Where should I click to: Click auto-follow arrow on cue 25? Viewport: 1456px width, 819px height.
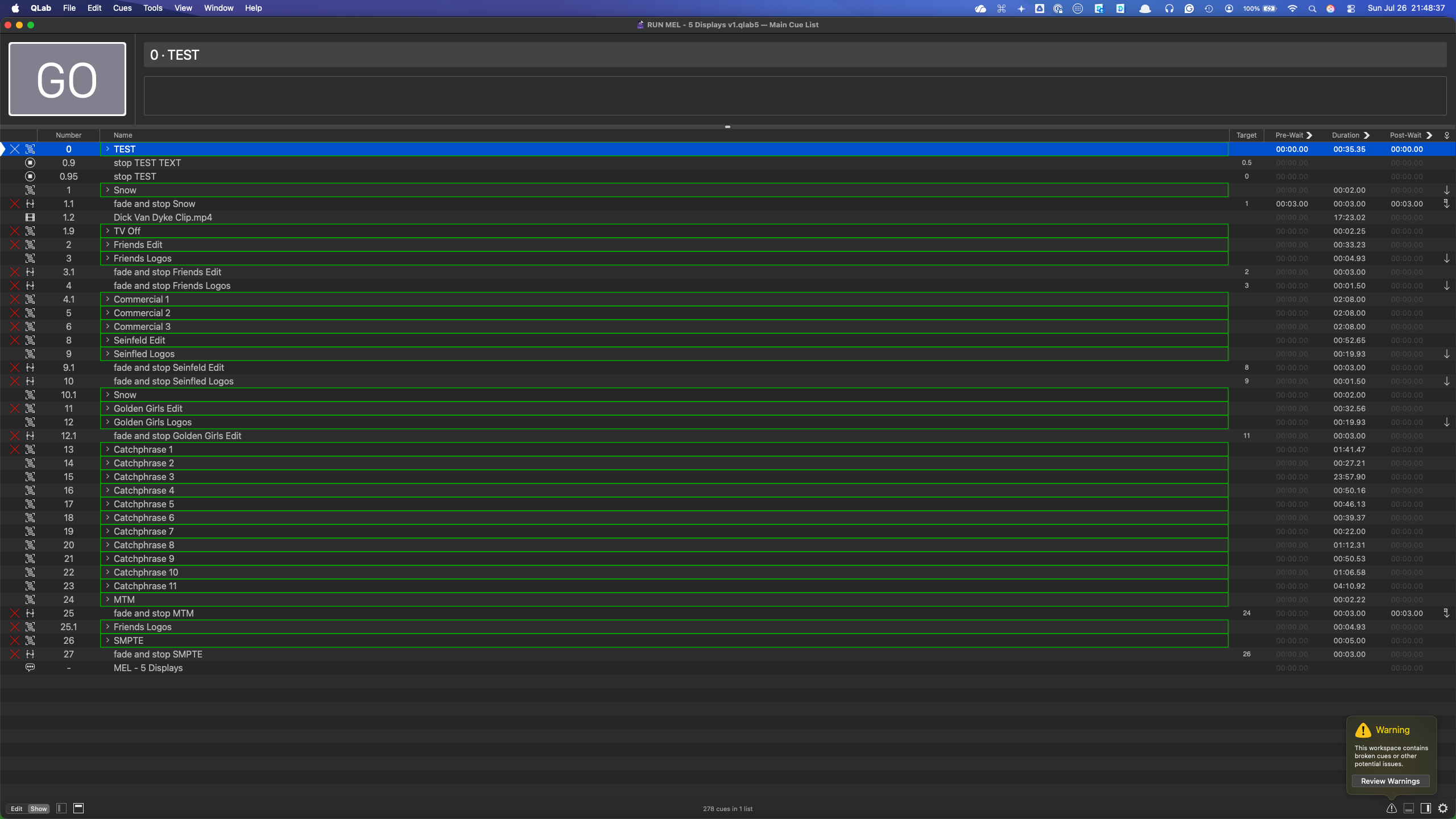(1446, 613)
